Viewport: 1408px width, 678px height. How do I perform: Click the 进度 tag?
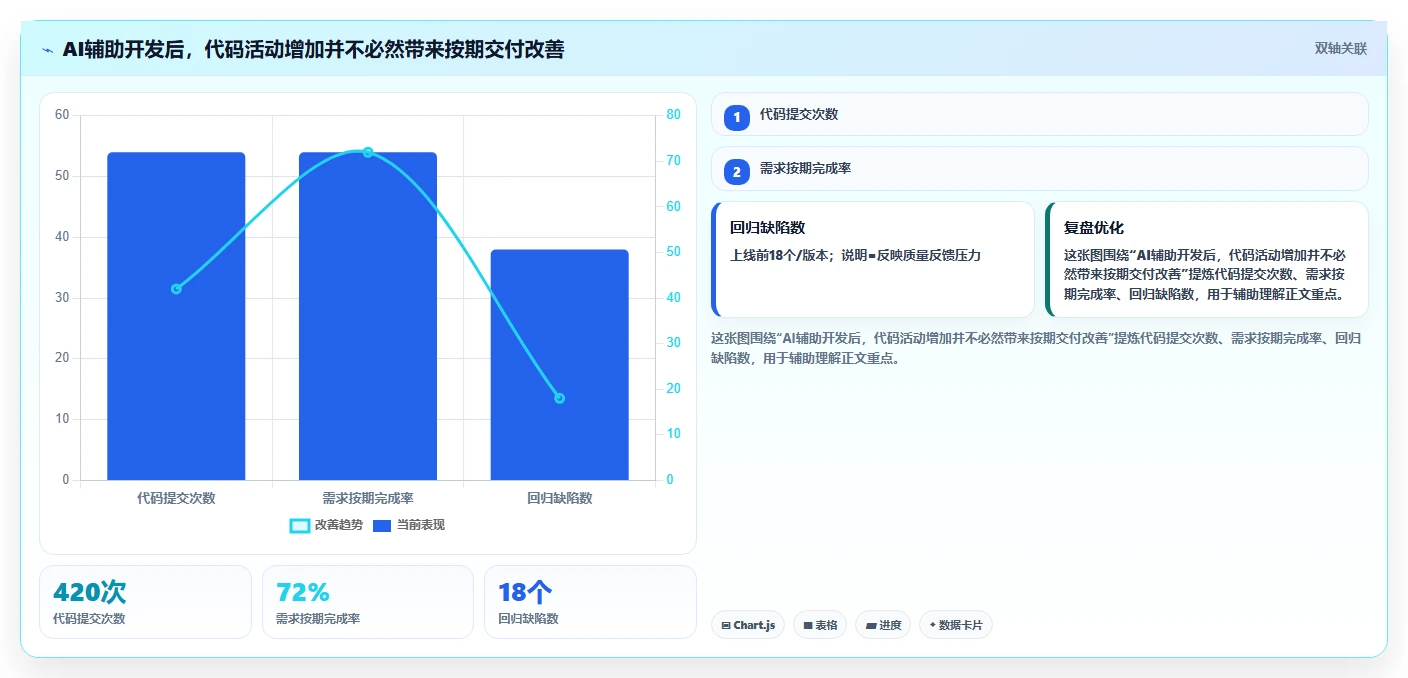[x=883, y=625]
